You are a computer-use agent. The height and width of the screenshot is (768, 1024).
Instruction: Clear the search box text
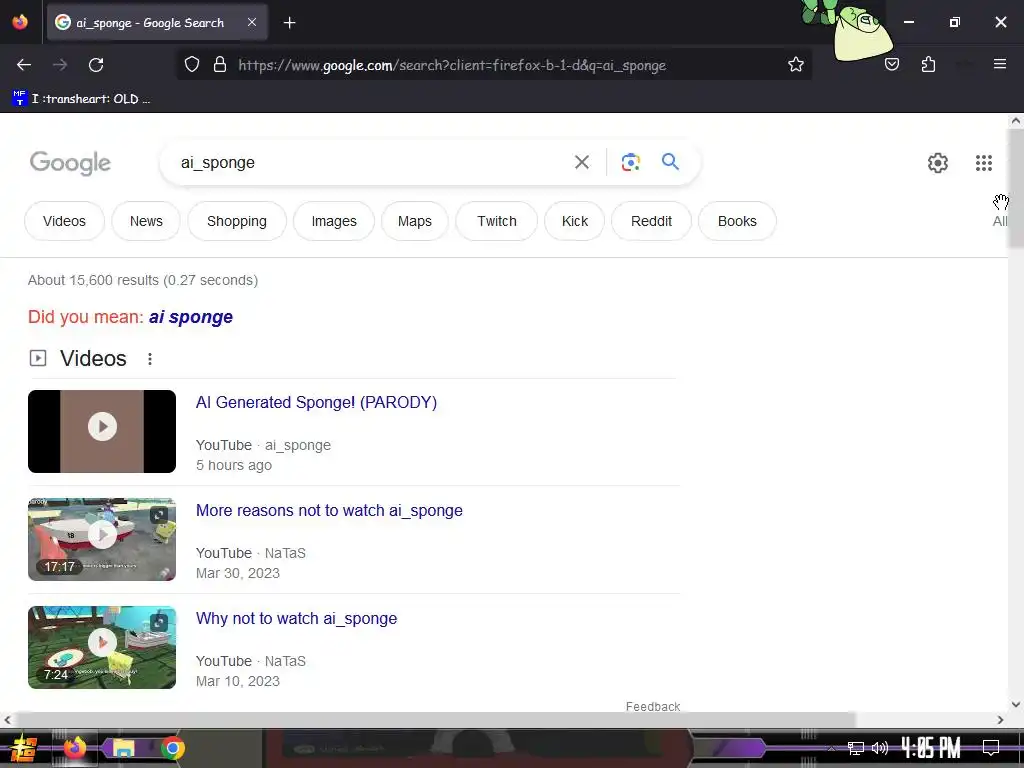click(581, 162)
